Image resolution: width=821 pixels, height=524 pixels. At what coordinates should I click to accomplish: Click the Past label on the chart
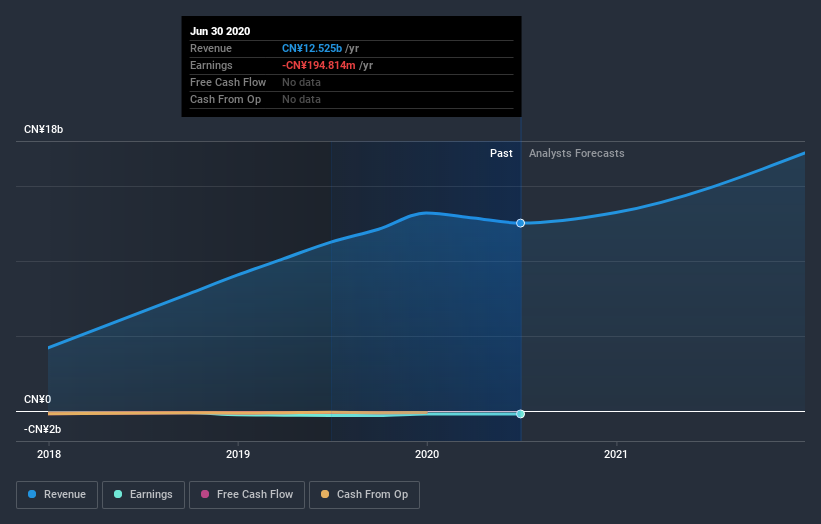(x=501, y=153)
